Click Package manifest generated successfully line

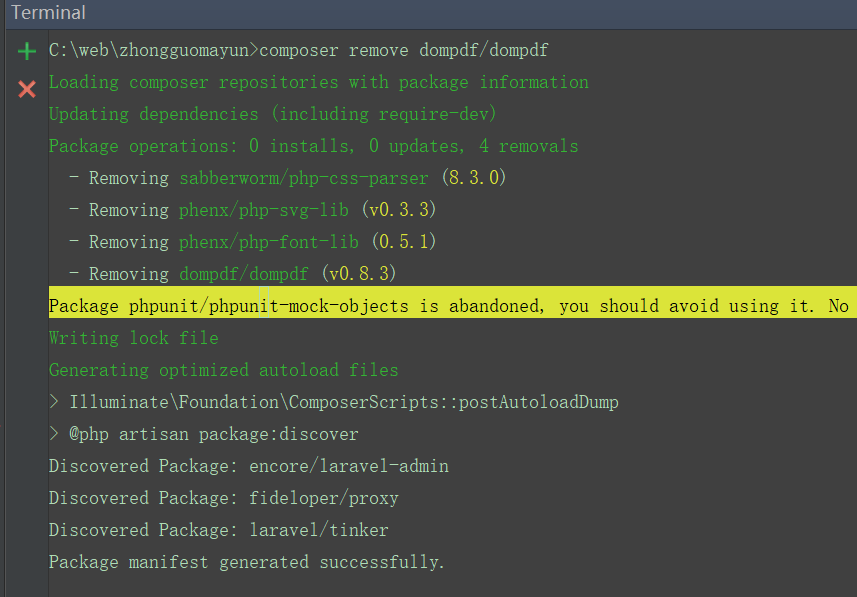click(246, 562)
